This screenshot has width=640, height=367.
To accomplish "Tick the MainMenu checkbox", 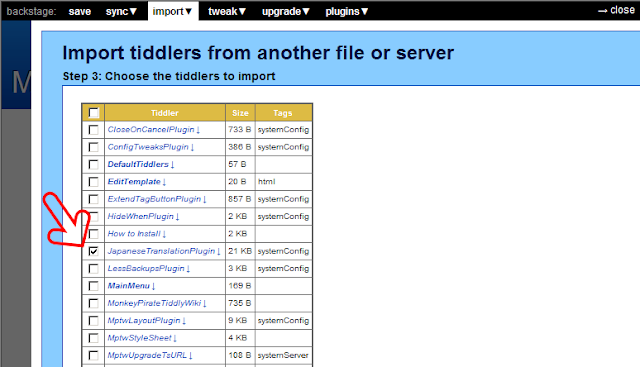I will click(93, 286).
